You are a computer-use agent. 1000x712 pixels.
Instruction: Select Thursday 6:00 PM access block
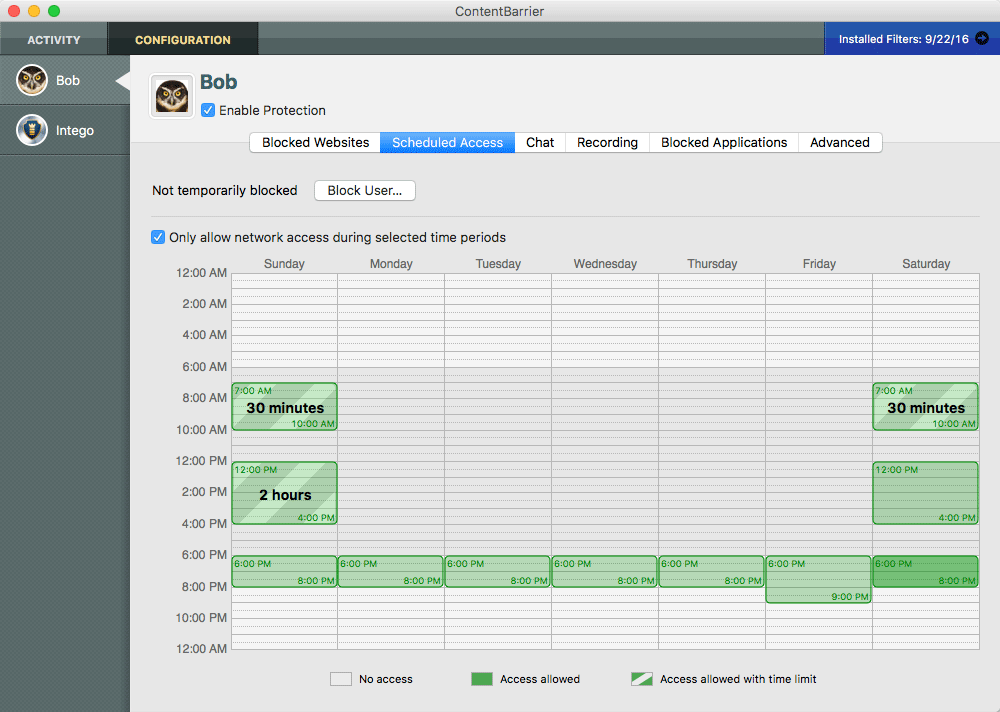[712, 572]
